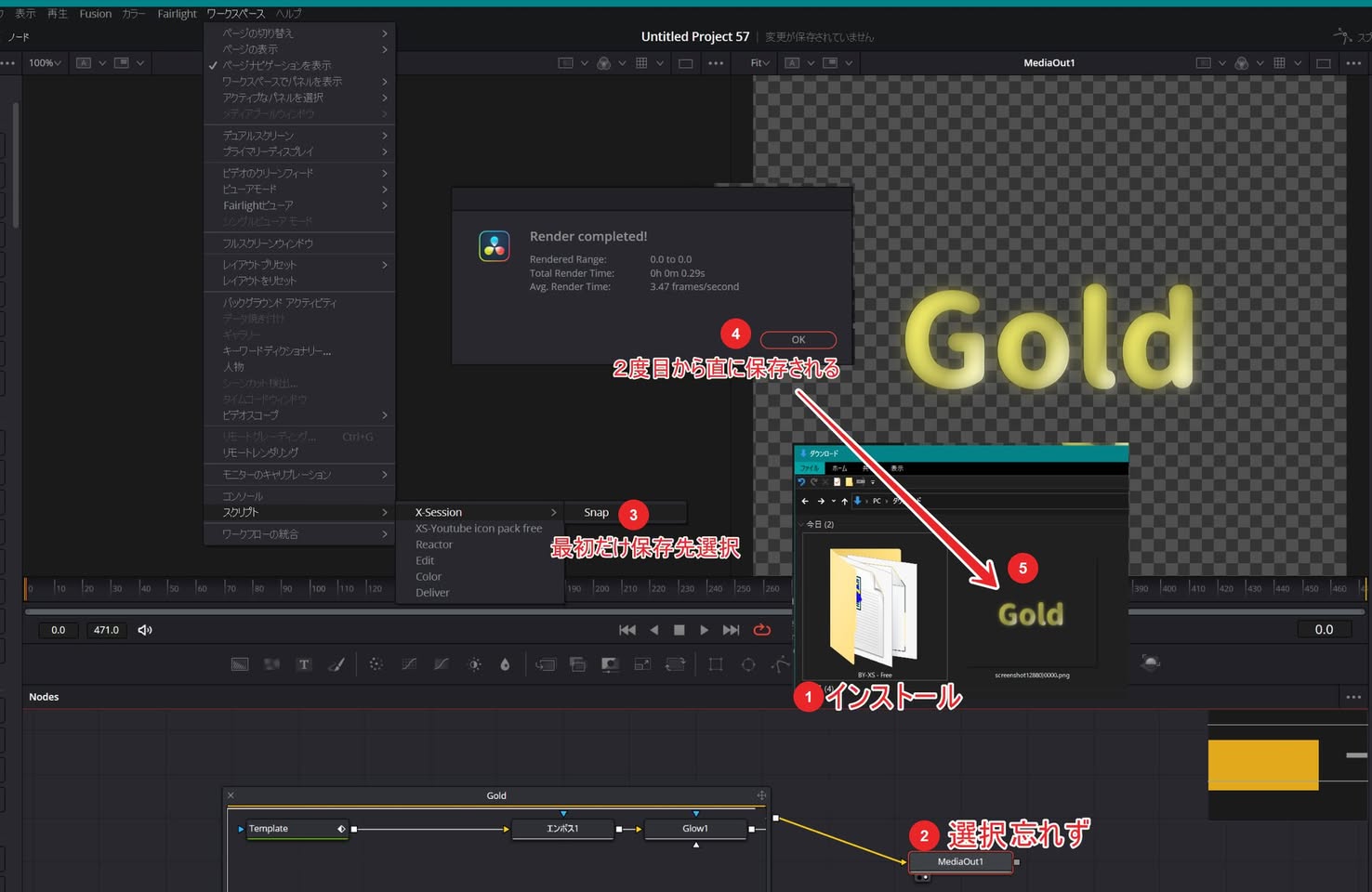Toggle the page navigation display menu option
This screenshot has width=1372, height=892.
click(x=276, y=65)
